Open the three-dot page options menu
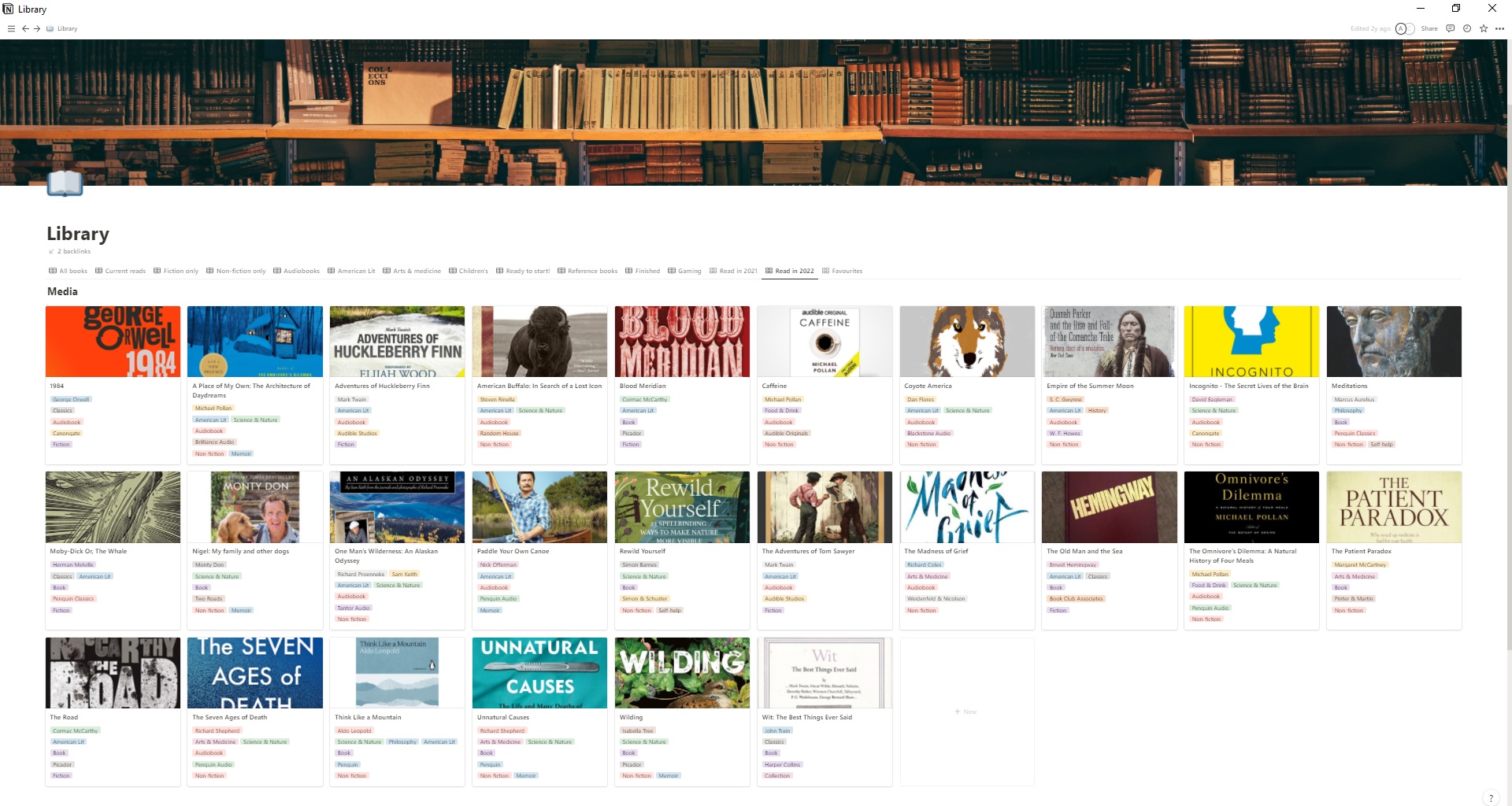Screen dimensions: 1512x806 tap(1499, 28)
